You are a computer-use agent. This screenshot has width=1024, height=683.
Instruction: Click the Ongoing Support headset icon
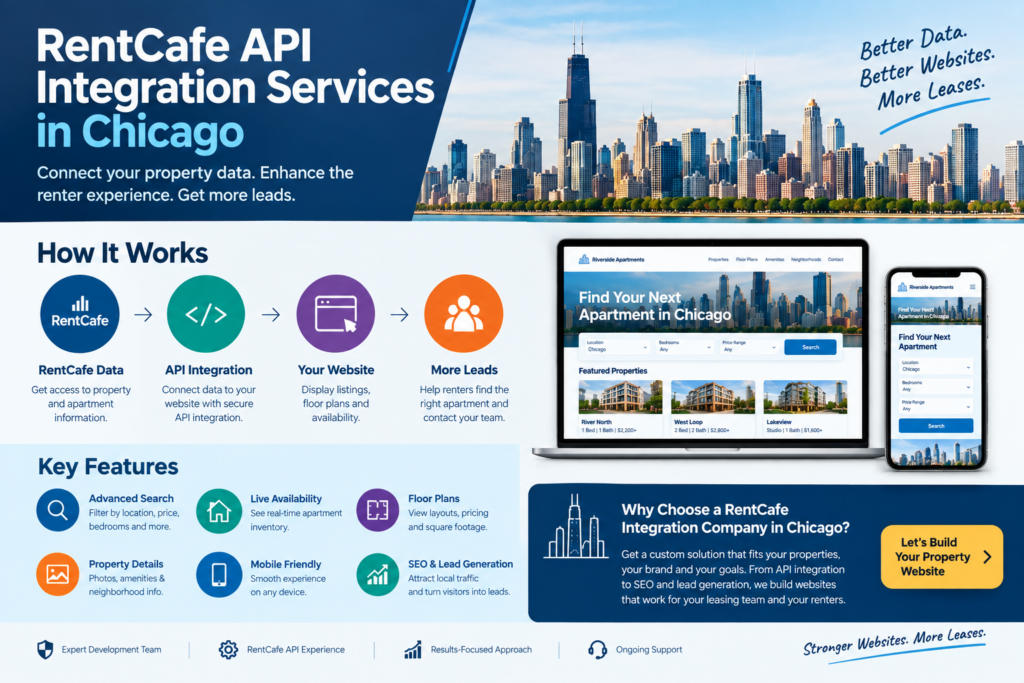coord(597,650)
